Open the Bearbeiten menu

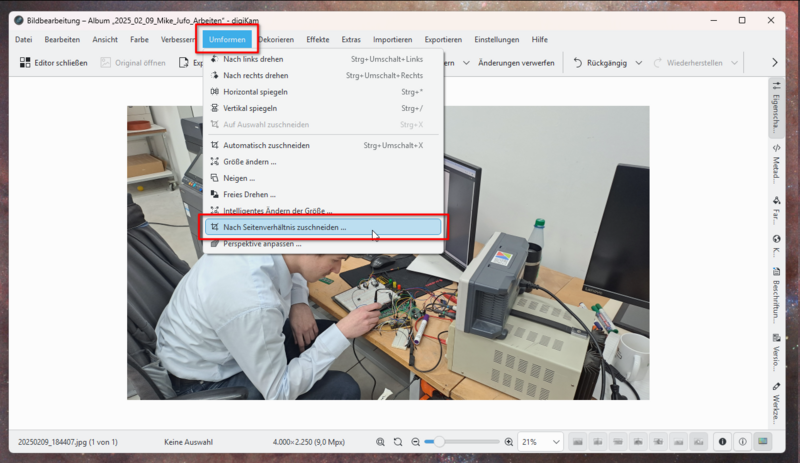(62, 39)
